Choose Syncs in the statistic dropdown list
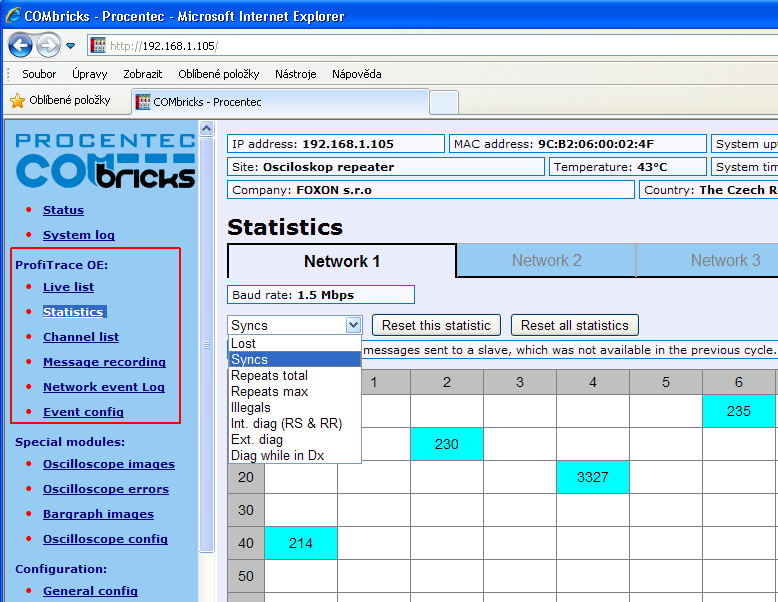 tap(295, 359)
